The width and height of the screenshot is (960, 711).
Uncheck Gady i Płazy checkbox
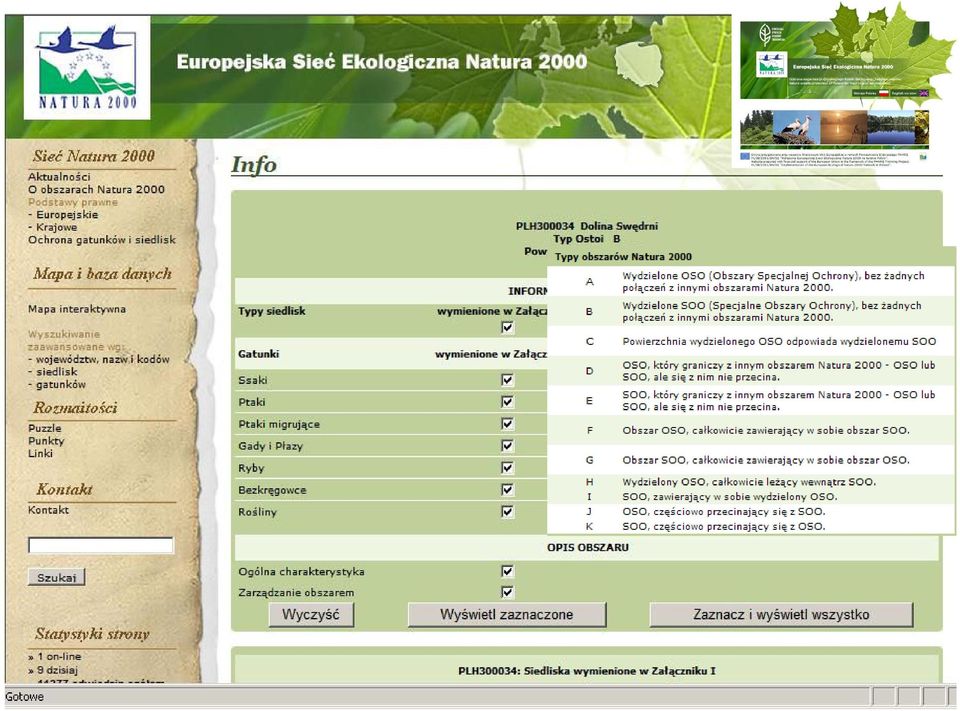tap(507, 446)
